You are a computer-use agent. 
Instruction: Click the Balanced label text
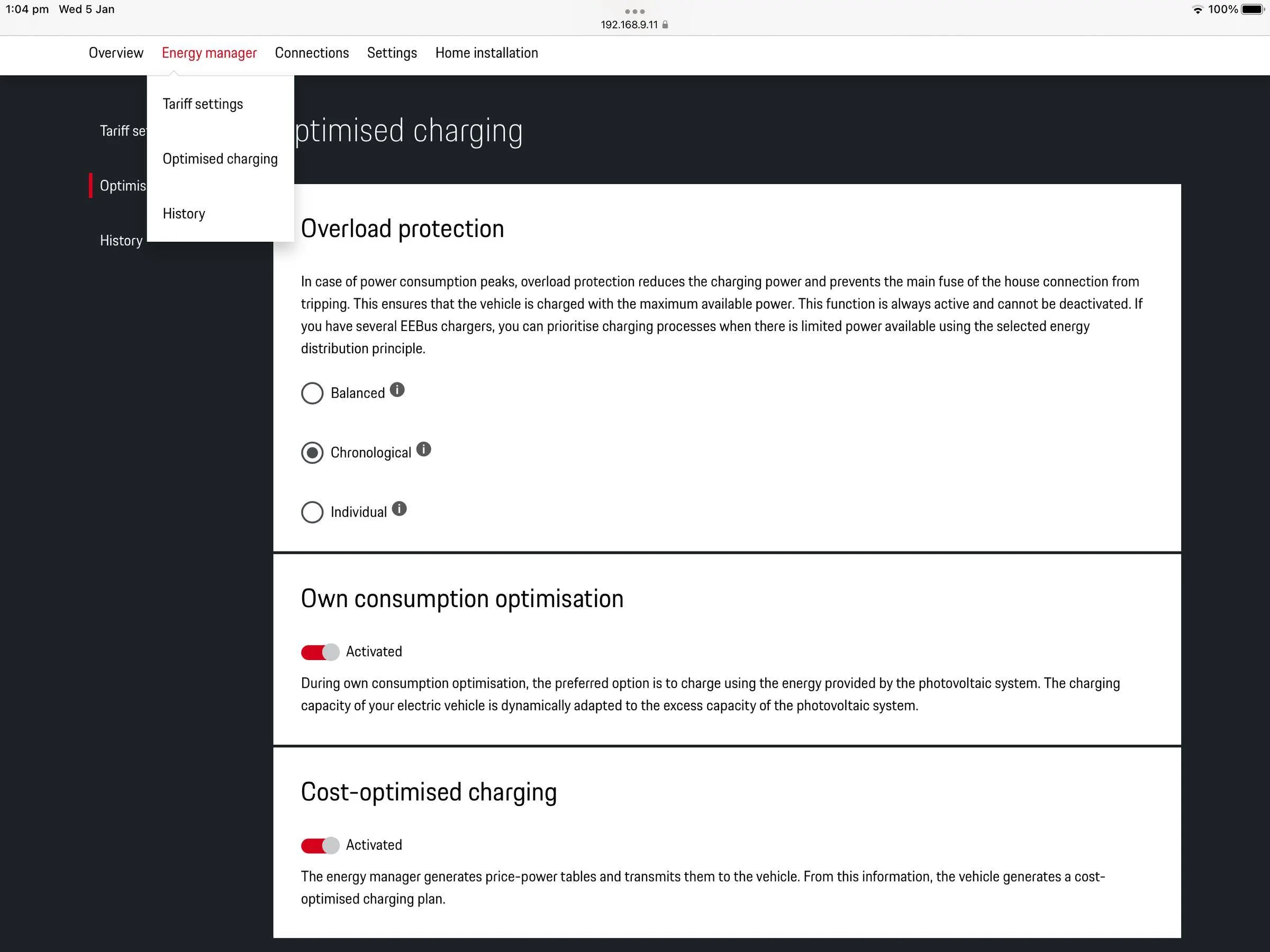(x=358, y=393)
